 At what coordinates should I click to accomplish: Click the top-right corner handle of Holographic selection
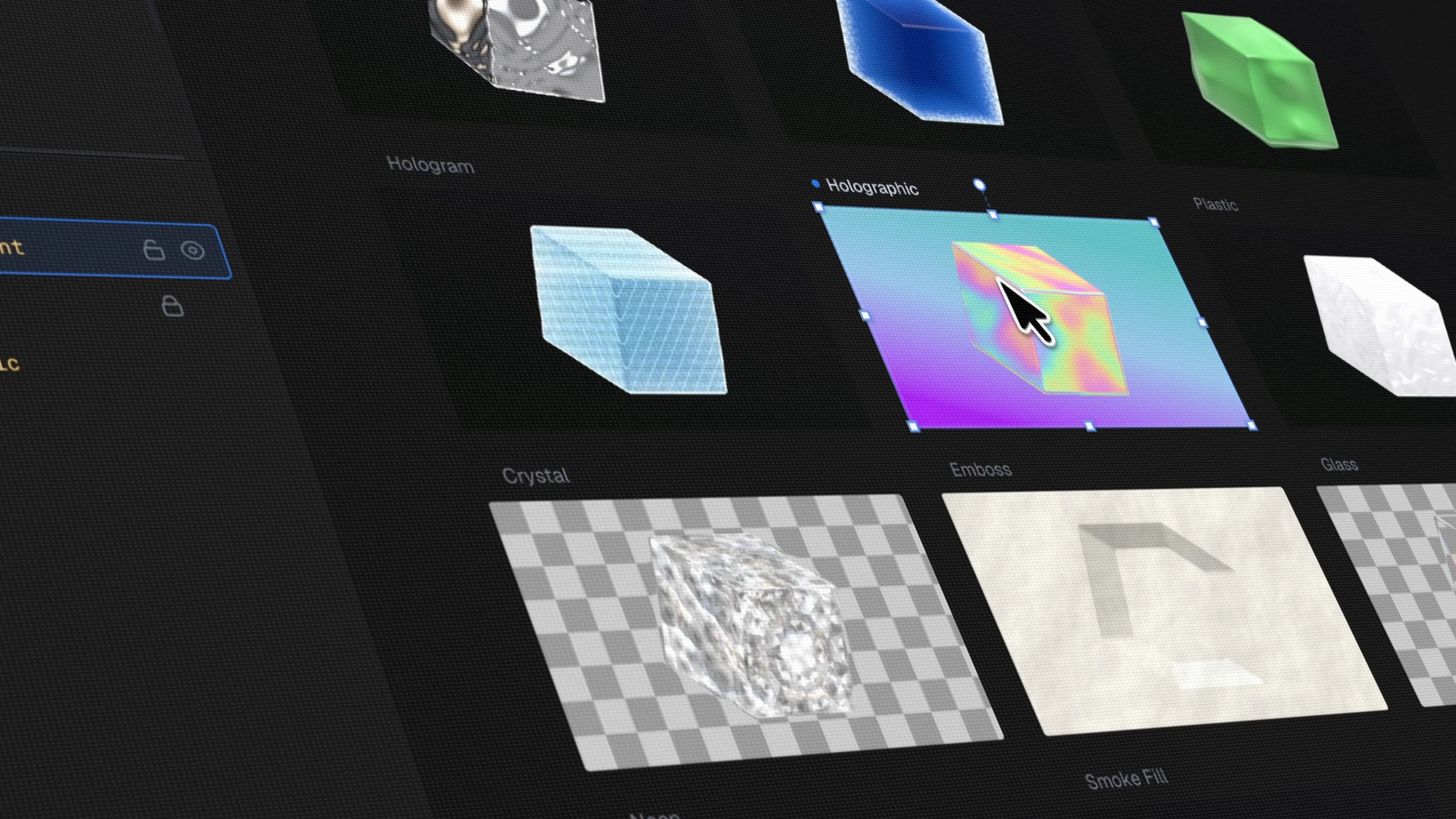point(1154,222)
